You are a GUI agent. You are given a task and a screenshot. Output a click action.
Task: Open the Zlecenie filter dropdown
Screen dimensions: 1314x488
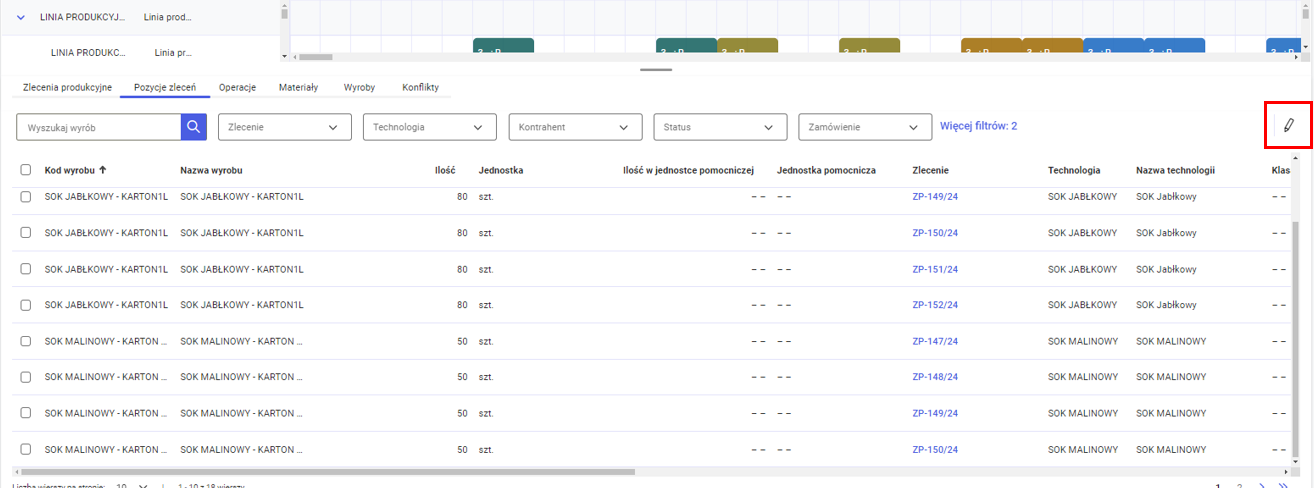285,127
